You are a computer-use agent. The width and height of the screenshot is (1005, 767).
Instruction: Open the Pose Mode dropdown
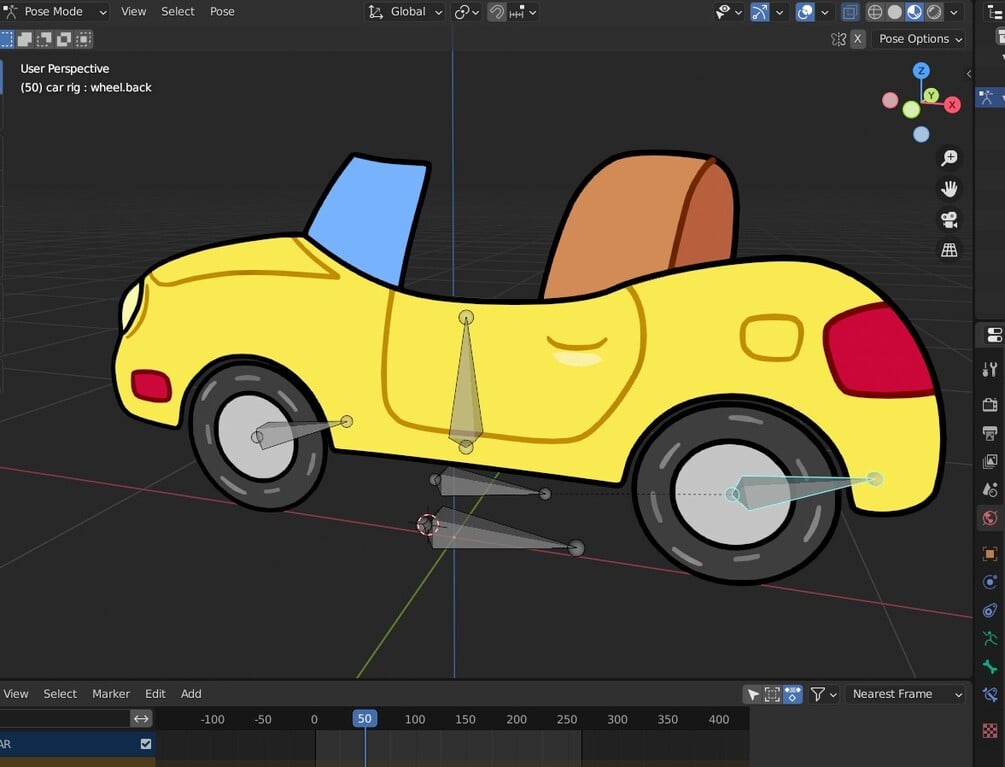coord(56,12)
